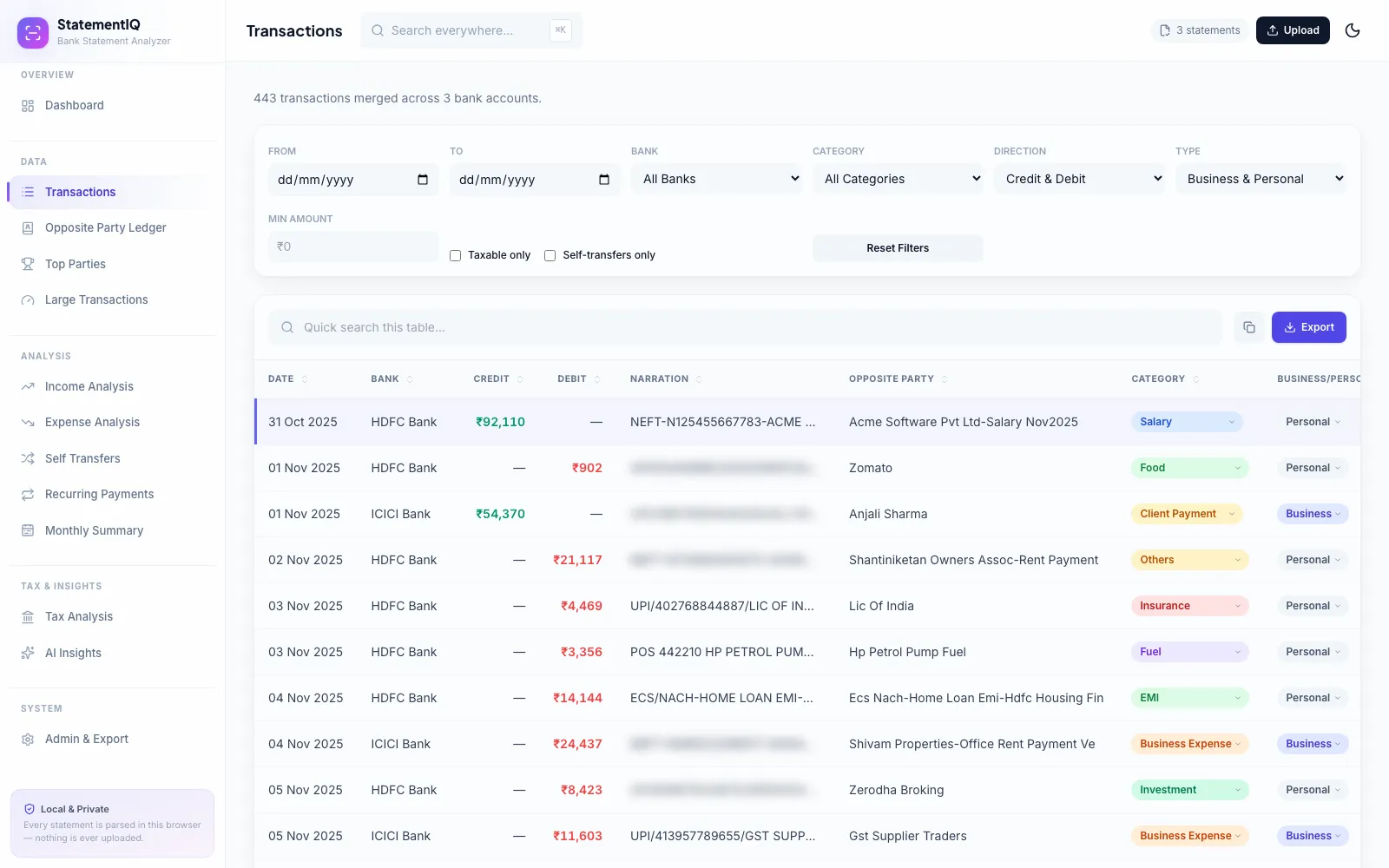Open the Credit & Debit direction dropdown
This screenshot has width=1389, height=868.
pos(1079,179)
